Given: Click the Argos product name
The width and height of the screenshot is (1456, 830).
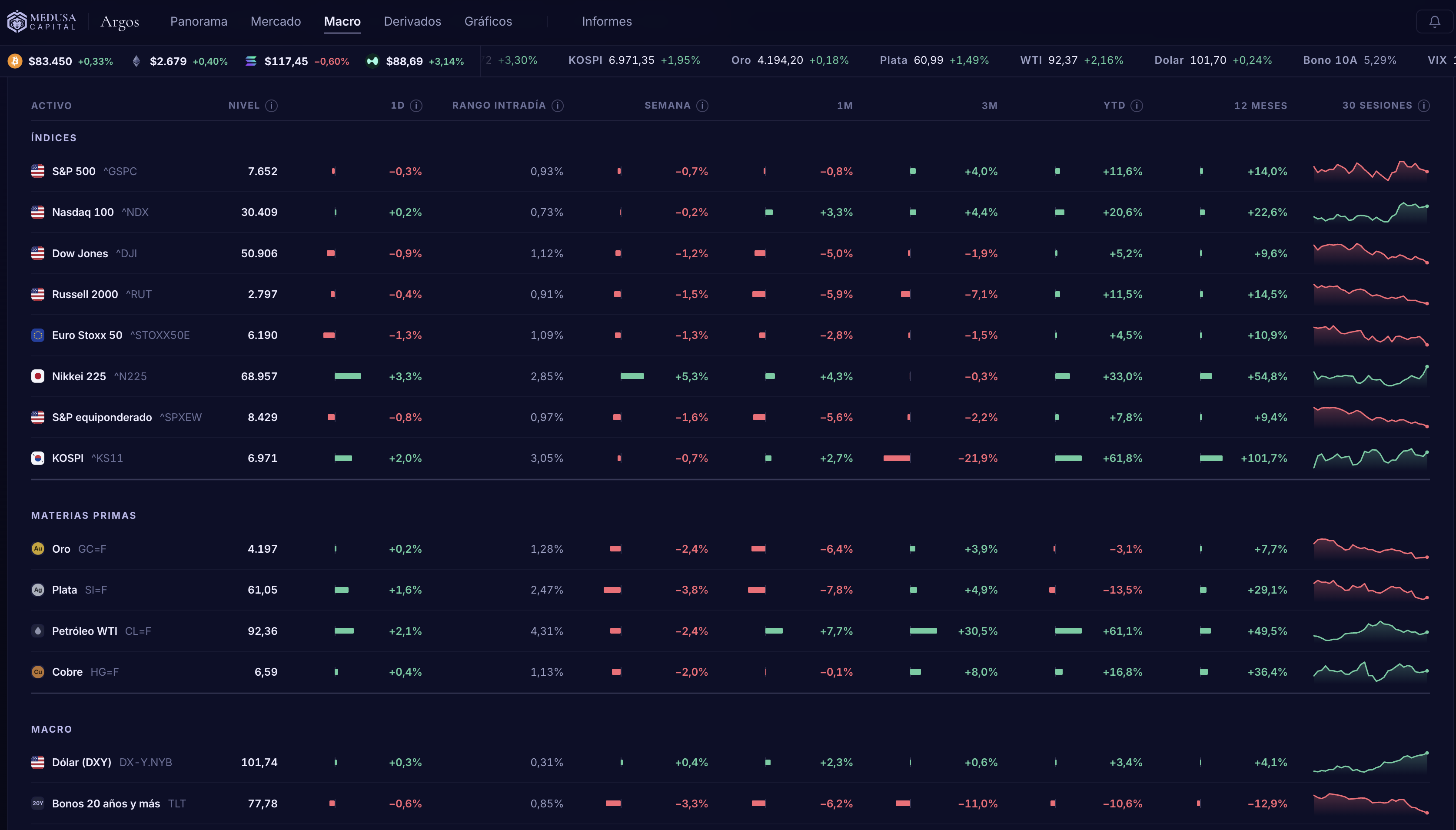Looking at the screenshot, I should pyautogui.click(x=120, y=22).
